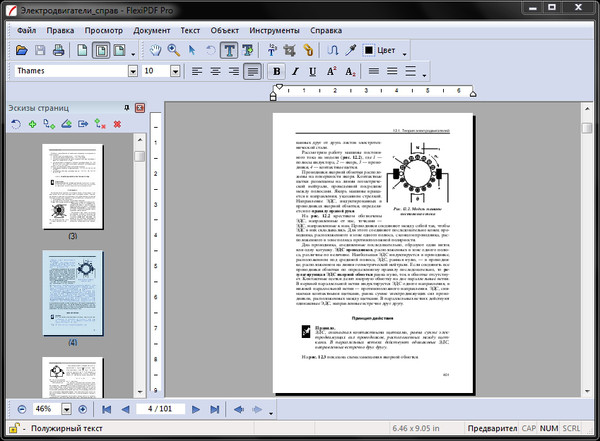
Task: Open the Thames font name dropdown
Action: [x=132, y=71]
